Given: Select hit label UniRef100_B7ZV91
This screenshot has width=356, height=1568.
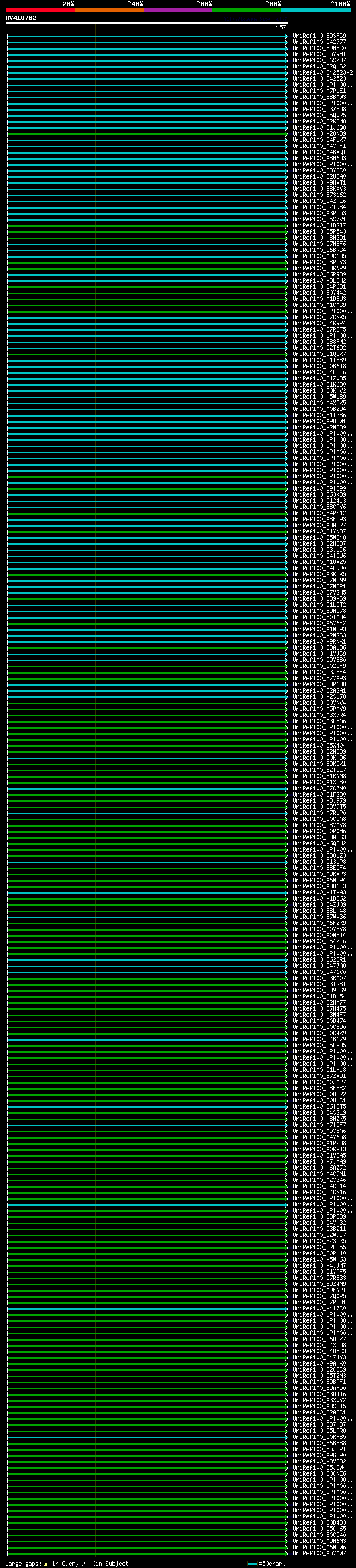Looking at the screenshot, I should [319, 1076].
